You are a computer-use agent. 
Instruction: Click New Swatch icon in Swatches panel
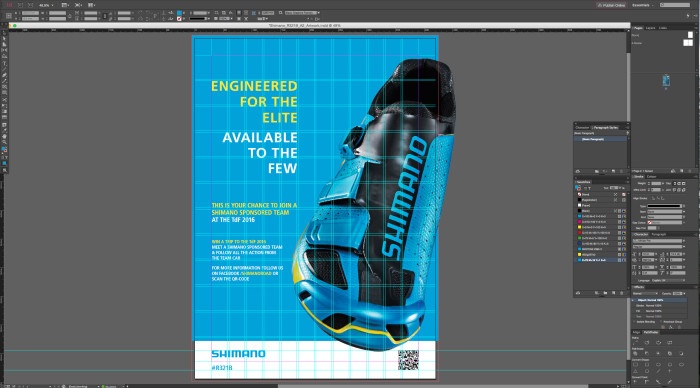613,293
